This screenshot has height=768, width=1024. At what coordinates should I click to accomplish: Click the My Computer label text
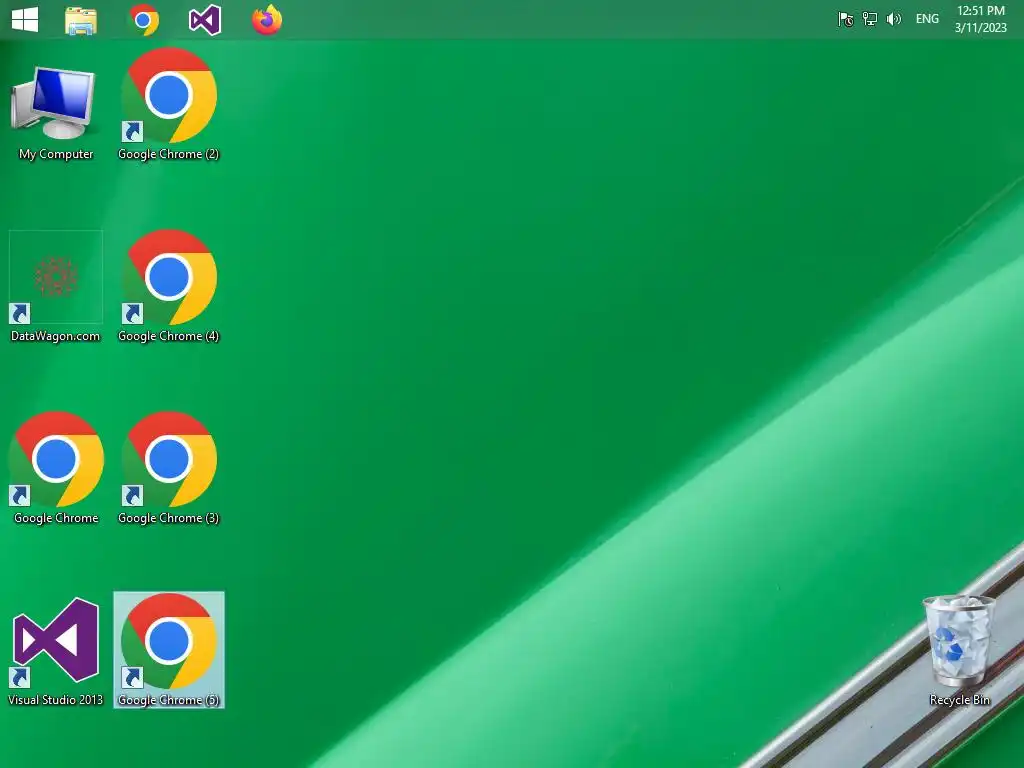coord(56,154)
